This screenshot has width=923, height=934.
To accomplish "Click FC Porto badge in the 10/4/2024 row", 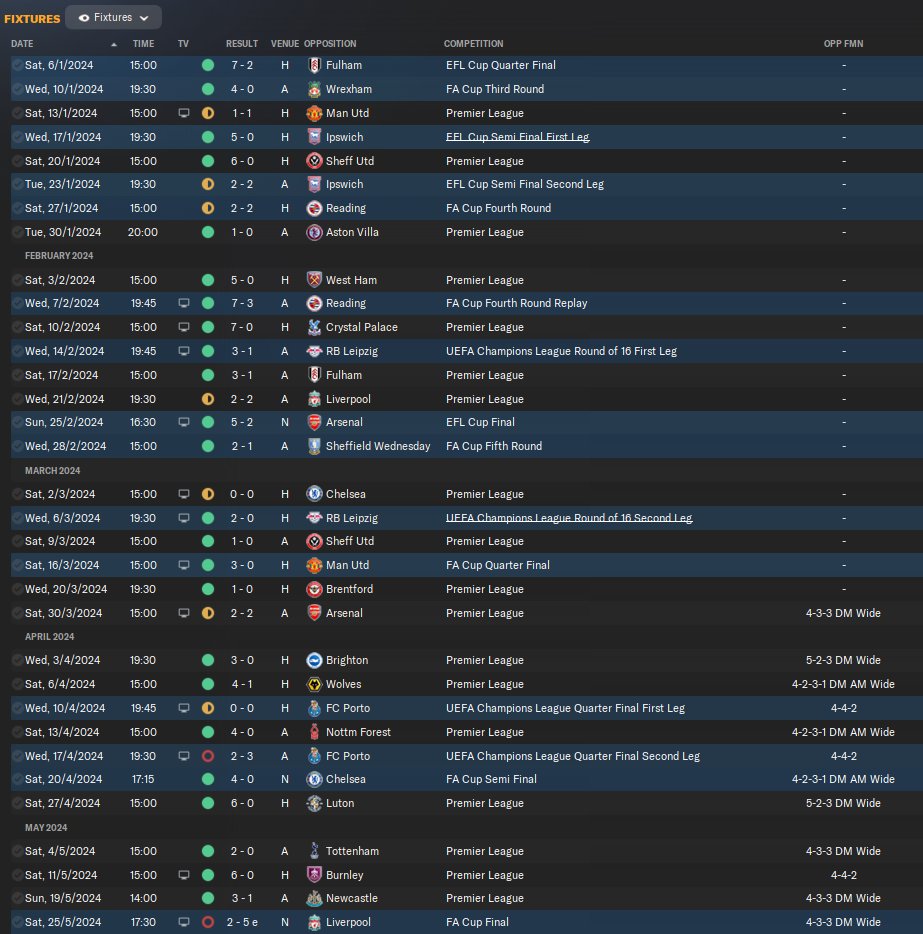I will pyautogui.click(x=314, y=708).
